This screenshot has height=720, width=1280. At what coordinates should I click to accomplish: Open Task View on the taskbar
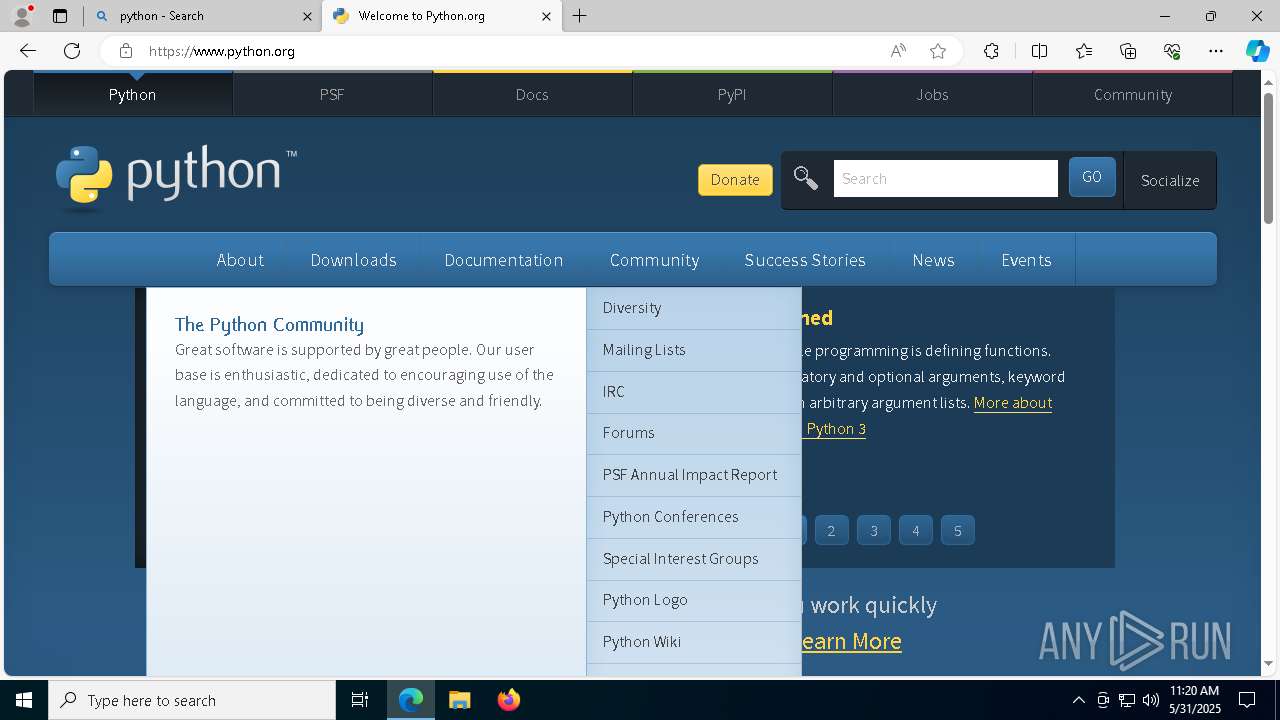click(360, 700)
